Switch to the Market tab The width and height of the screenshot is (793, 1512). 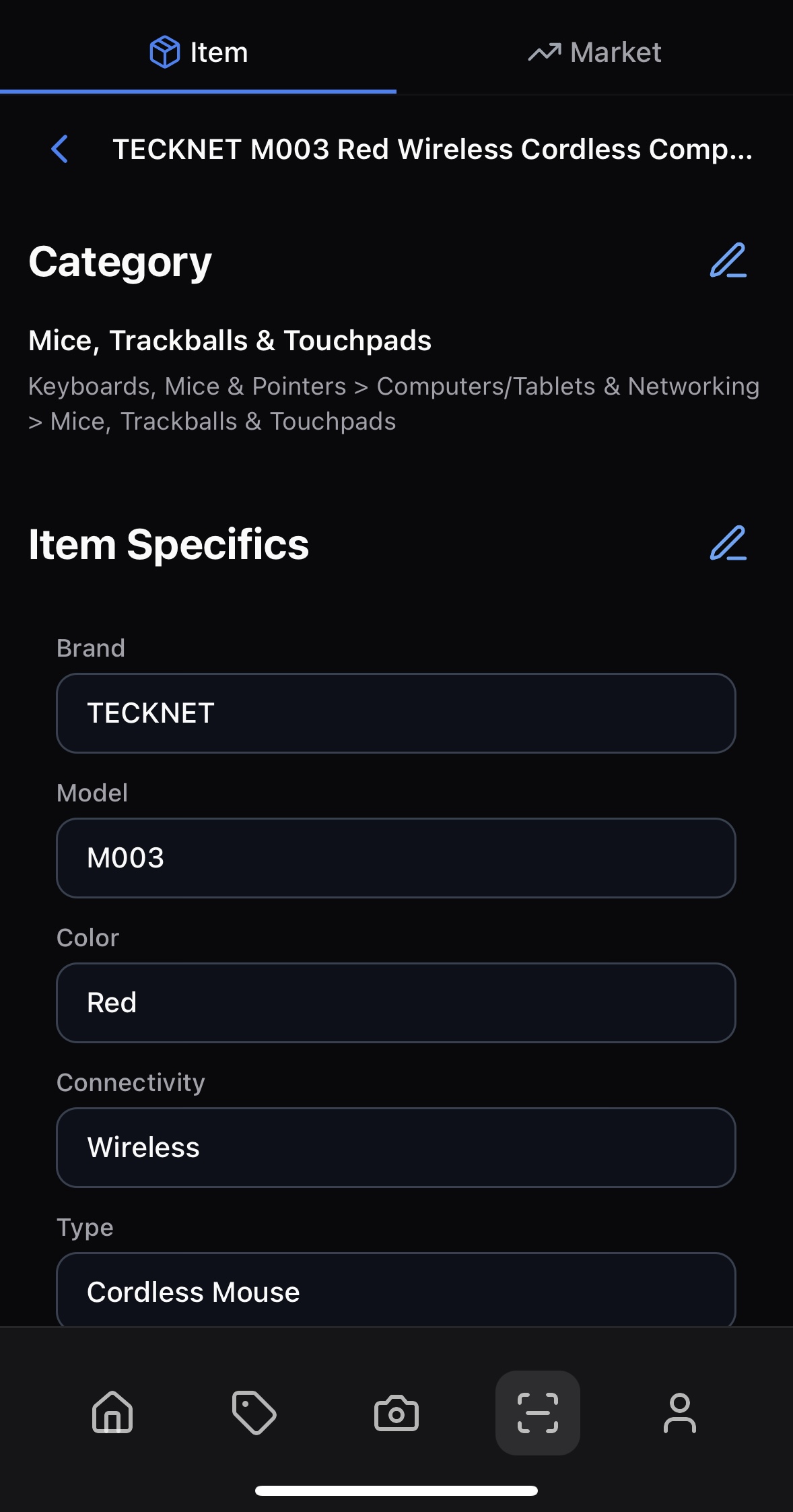[595, 53]
